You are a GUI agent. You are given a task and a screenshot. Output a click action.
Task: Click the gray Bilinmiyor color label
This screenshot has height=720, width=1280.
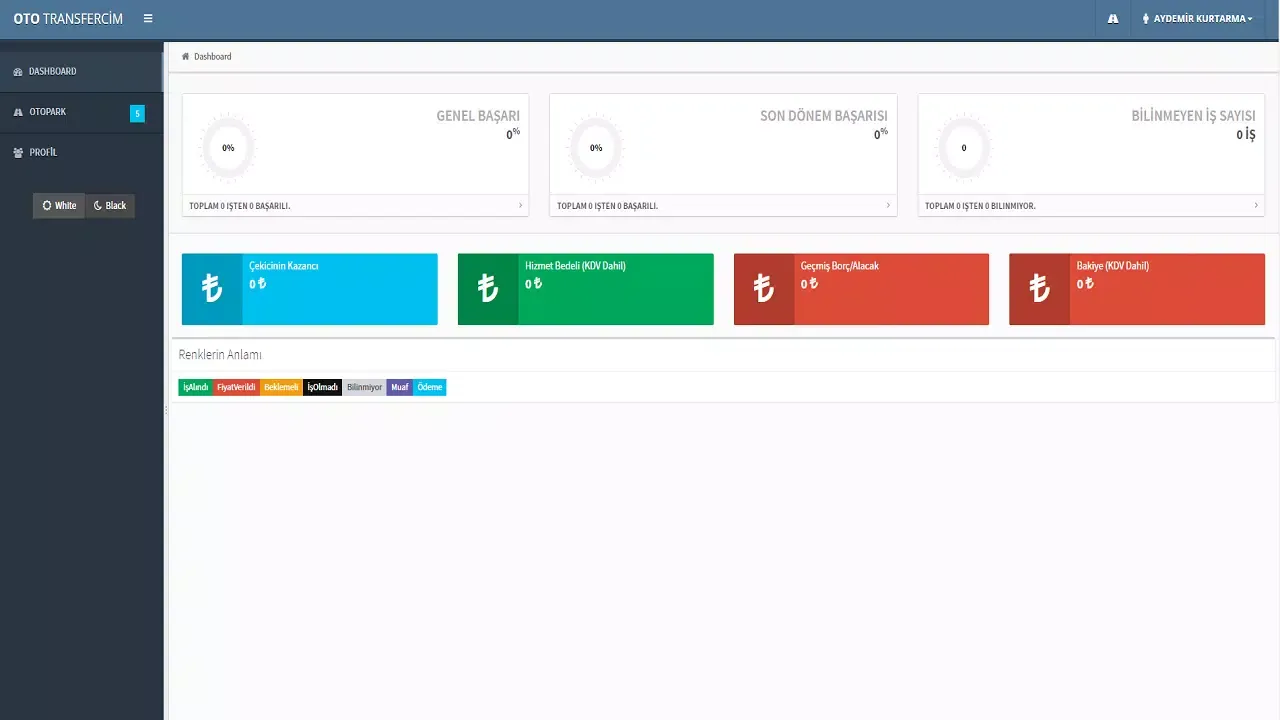(x=364, y=387)
